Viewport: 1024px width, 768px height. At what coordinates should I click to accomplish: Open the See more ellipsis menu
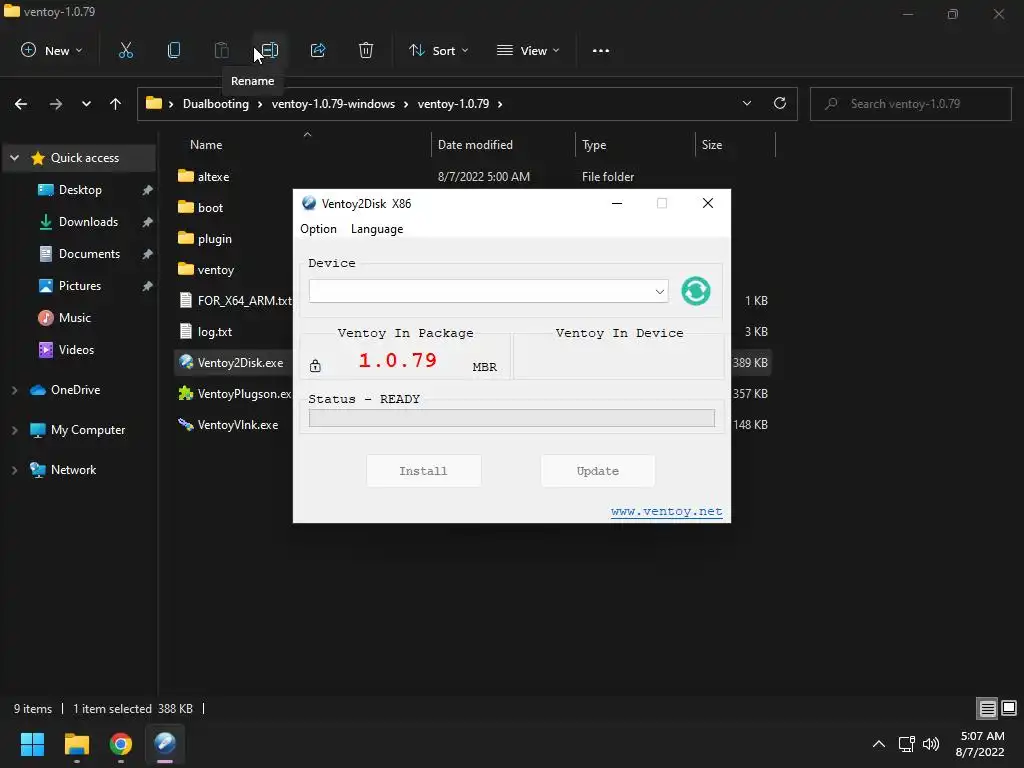[x=601, y=50]
